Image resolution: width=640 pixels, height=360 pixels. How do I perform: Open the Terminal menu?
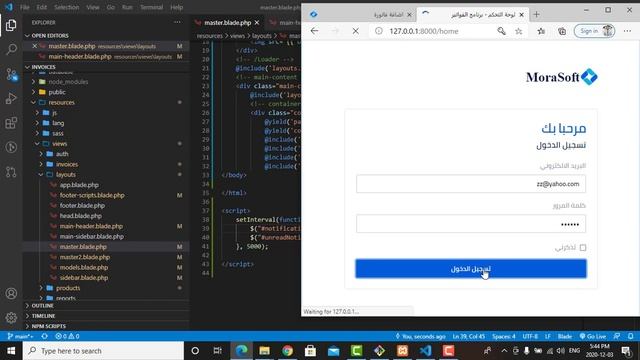point(151,7)
